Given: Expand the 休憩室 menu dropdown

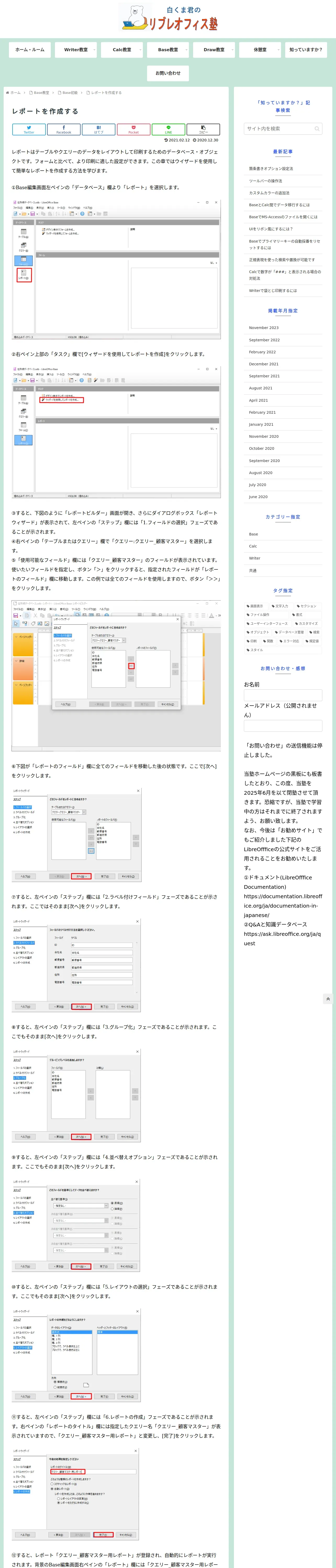Looking at the screenshot, I should [260, 50].
